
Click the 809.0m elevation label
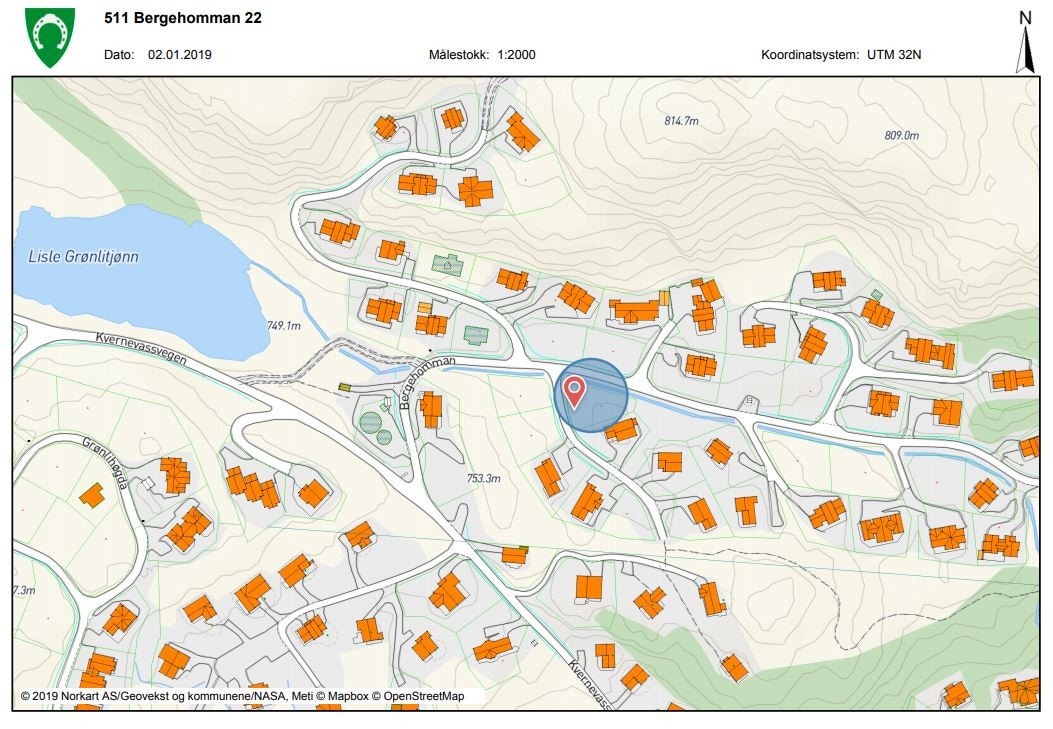tap(901, 136)
